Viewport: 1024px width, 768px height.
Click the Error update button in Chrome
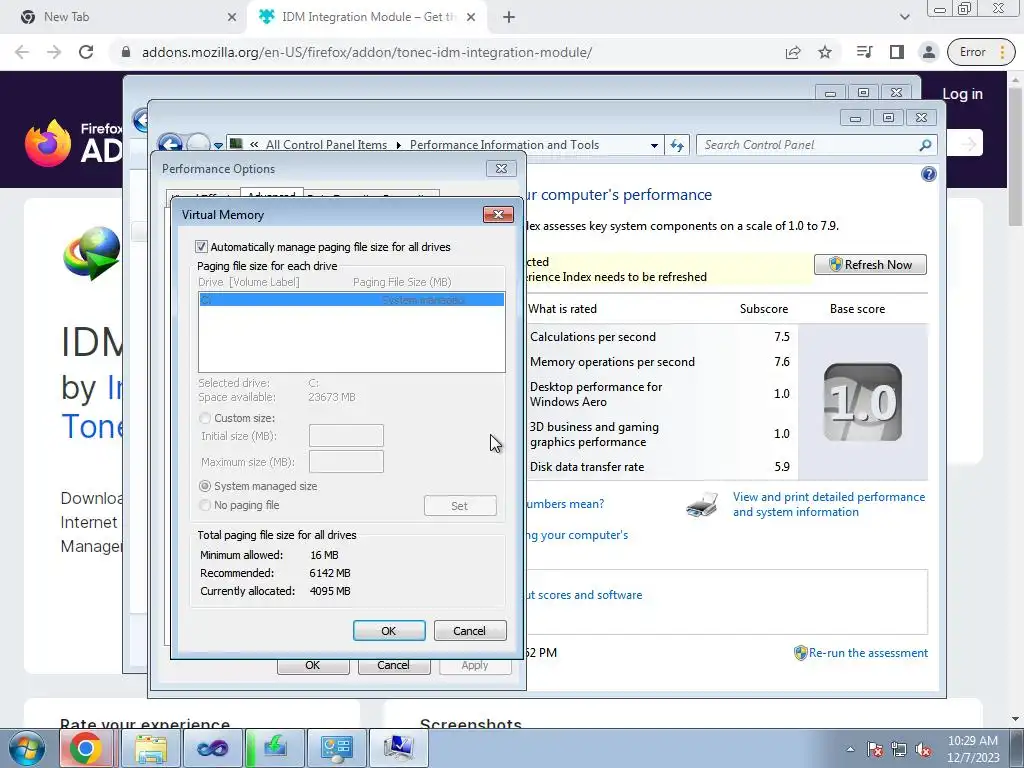(x=982, y=52)
